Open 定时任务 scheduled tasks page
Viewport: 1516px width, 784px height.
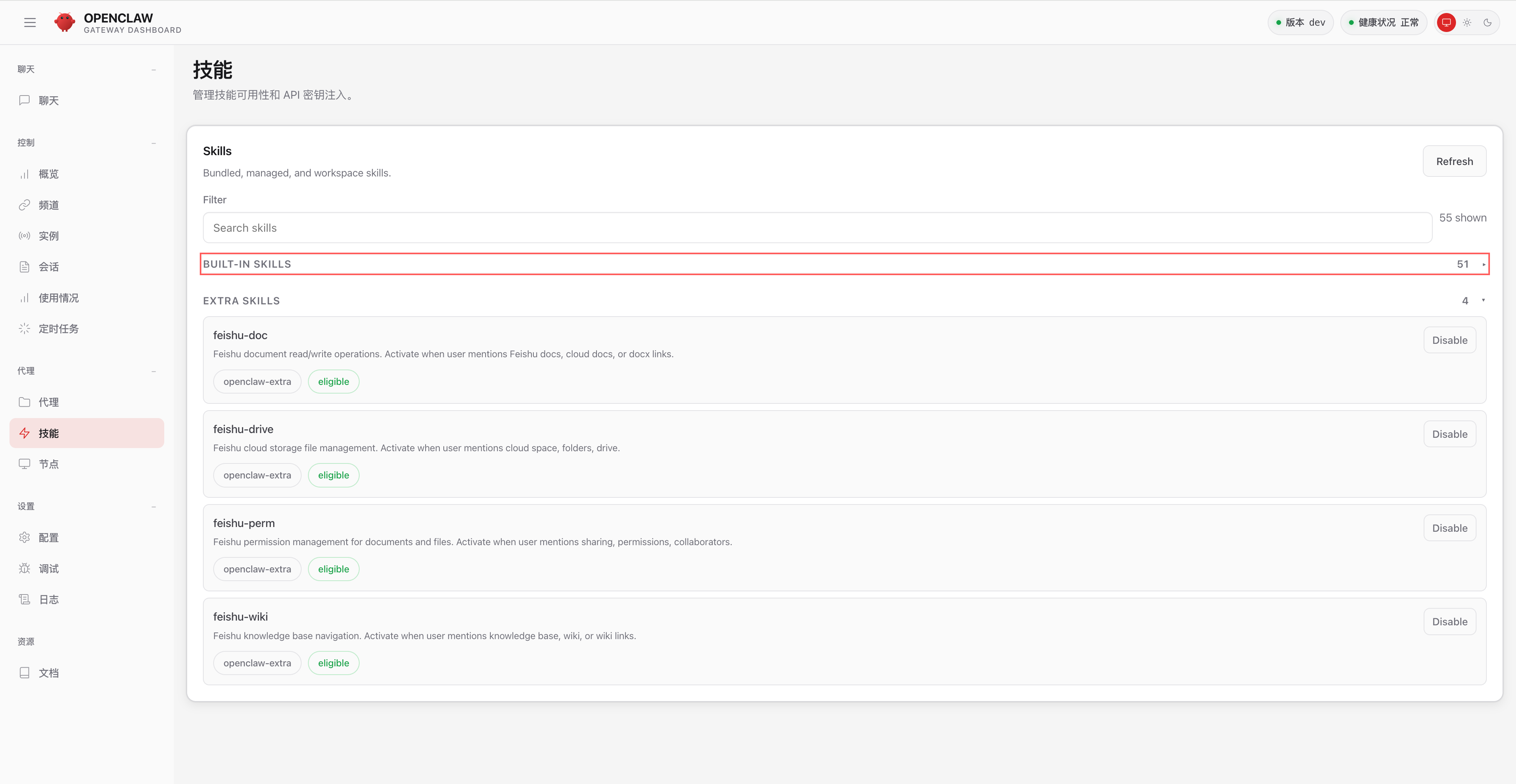pos(58,328)
